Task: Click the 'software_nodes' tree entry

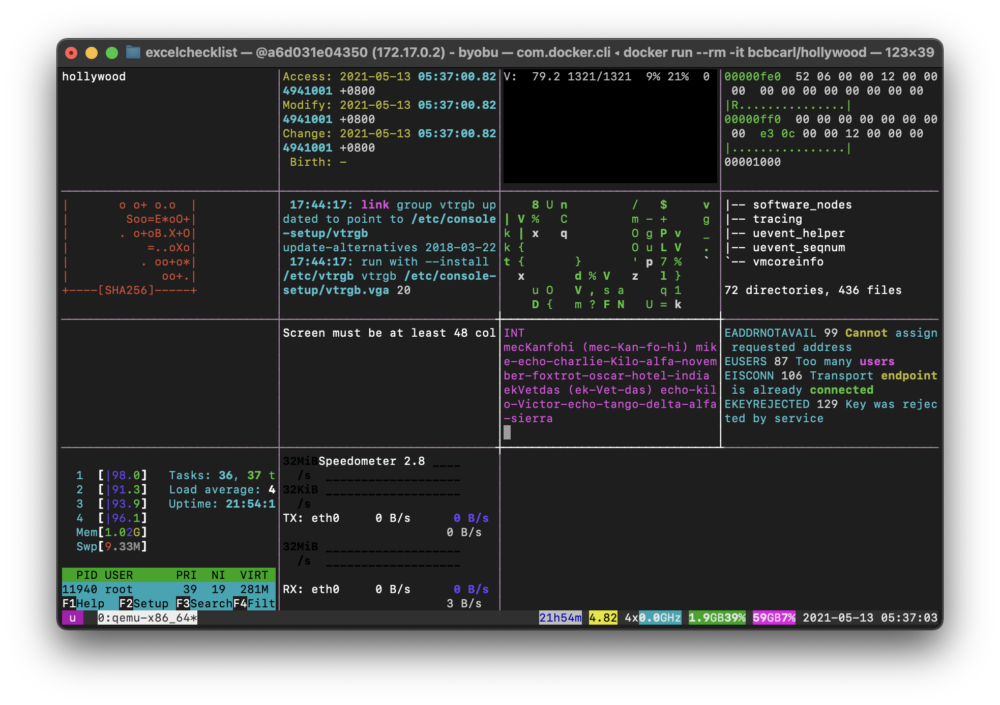Action: [802, 205]
